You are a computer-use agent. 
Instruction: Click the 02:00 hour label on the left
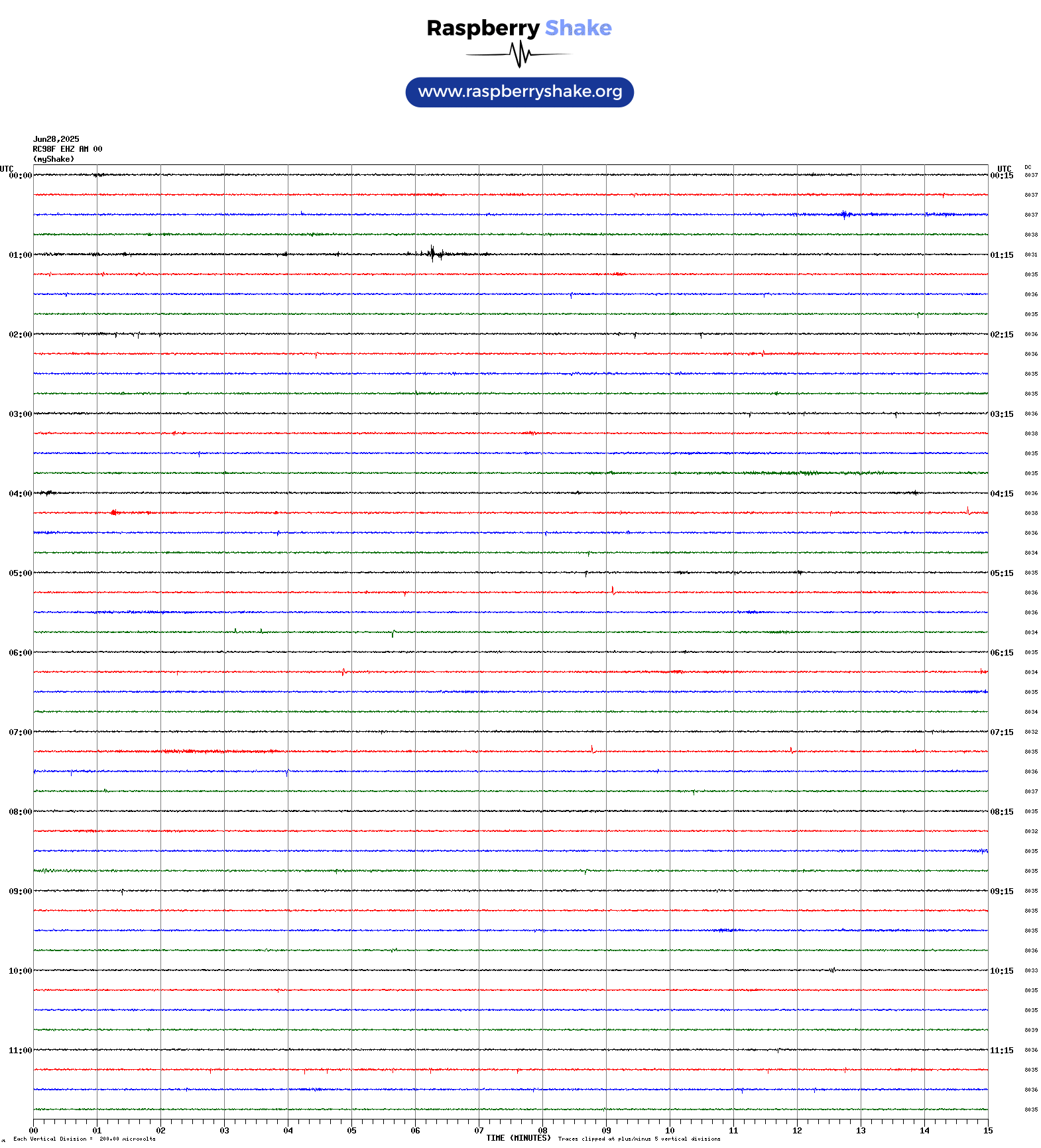pyautogui.click(x=20, y=335)
